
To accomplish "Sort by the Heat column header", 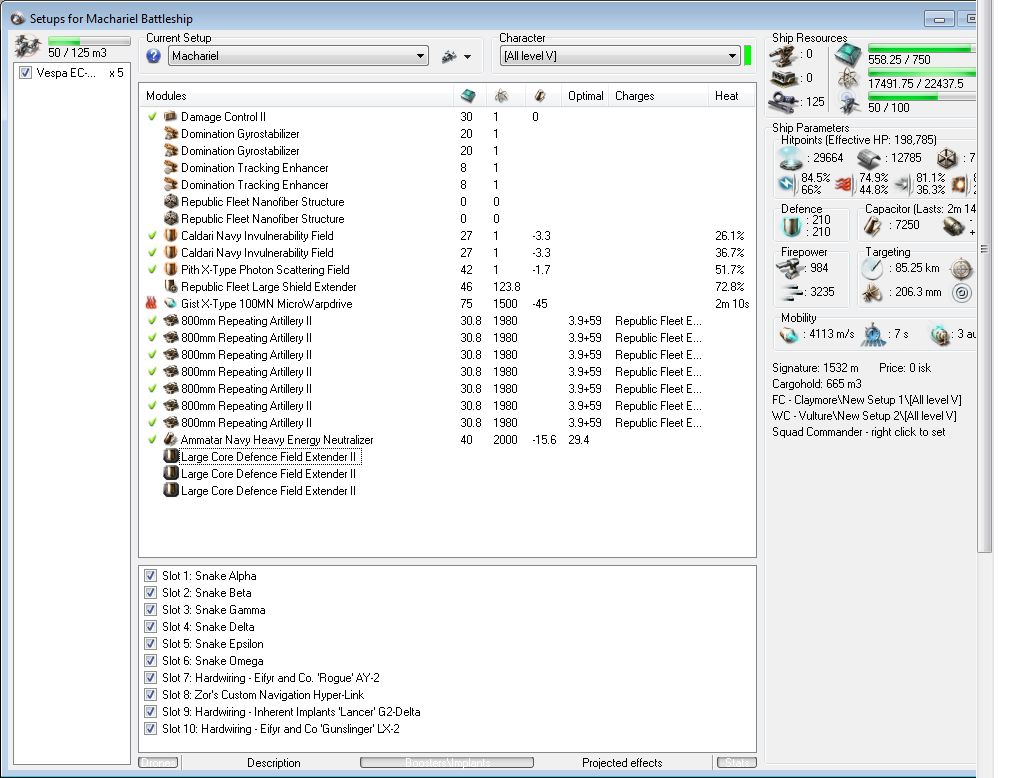I will (731, 96).
